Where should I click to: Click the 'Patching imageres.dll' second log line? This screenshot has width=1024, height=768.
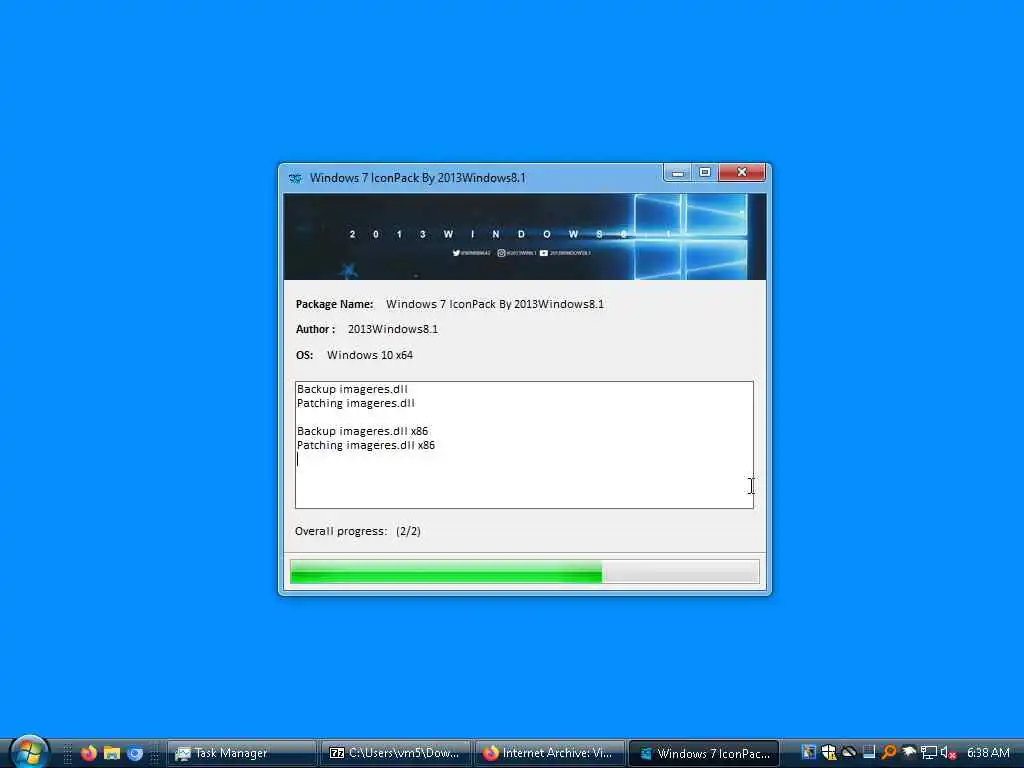[356, 404]
